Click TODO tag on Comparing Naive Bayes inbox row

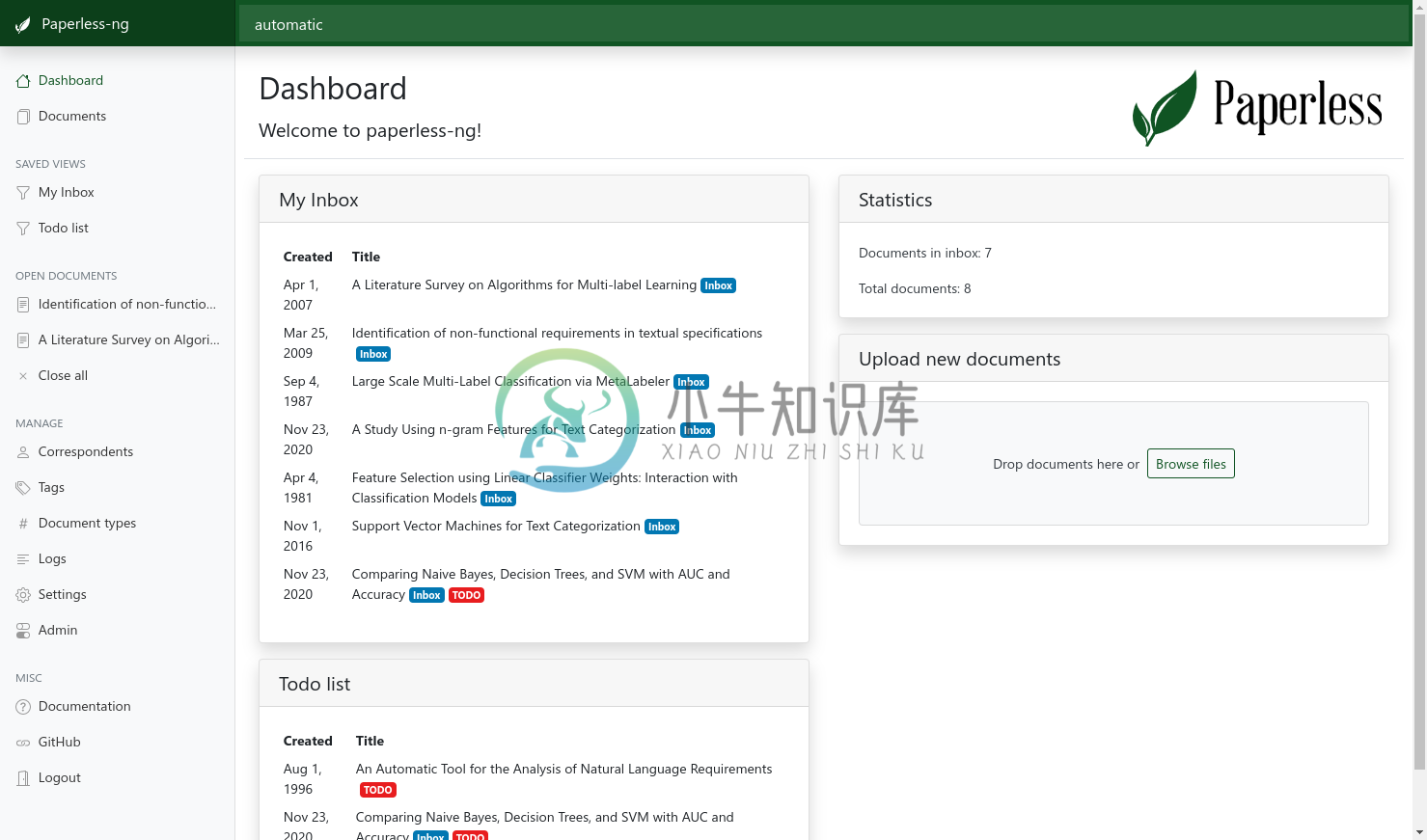pyautogui.click(x=466, y=595)
